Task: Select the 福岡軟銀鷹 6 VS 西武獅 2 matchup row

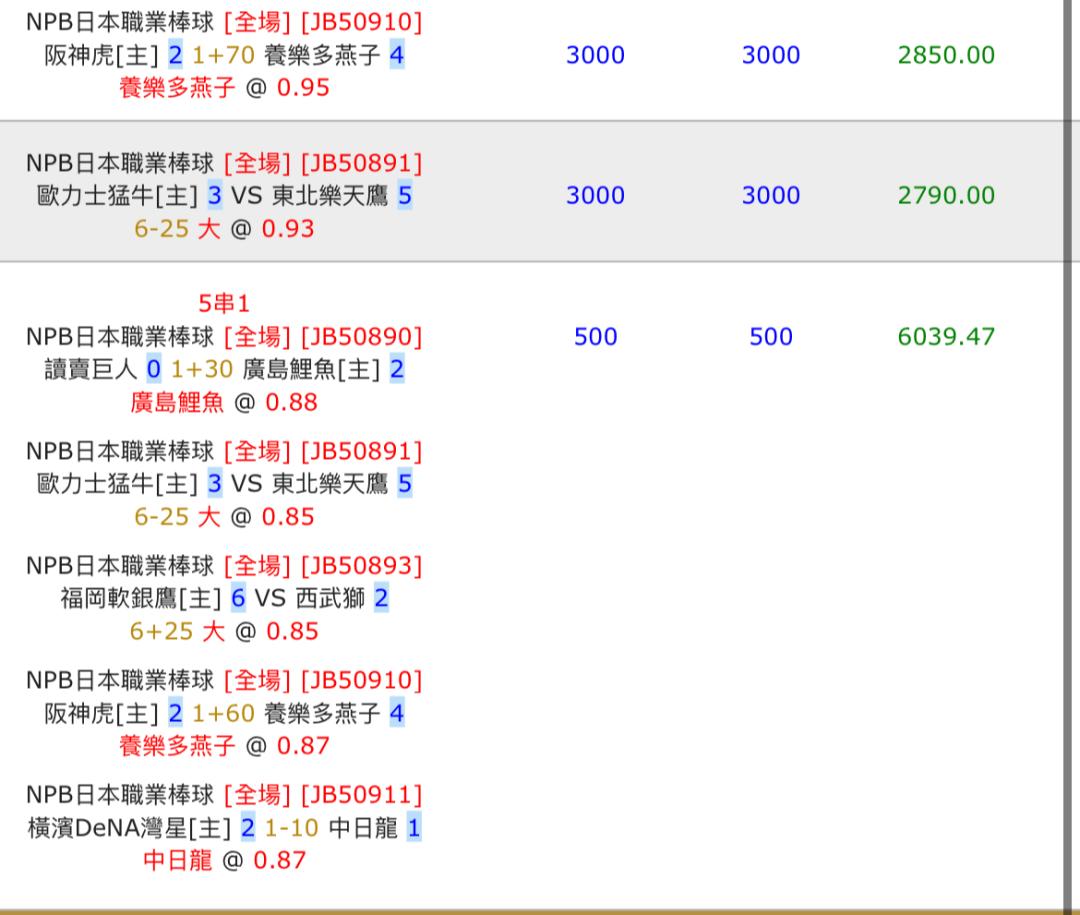Action: pos(224,598)
